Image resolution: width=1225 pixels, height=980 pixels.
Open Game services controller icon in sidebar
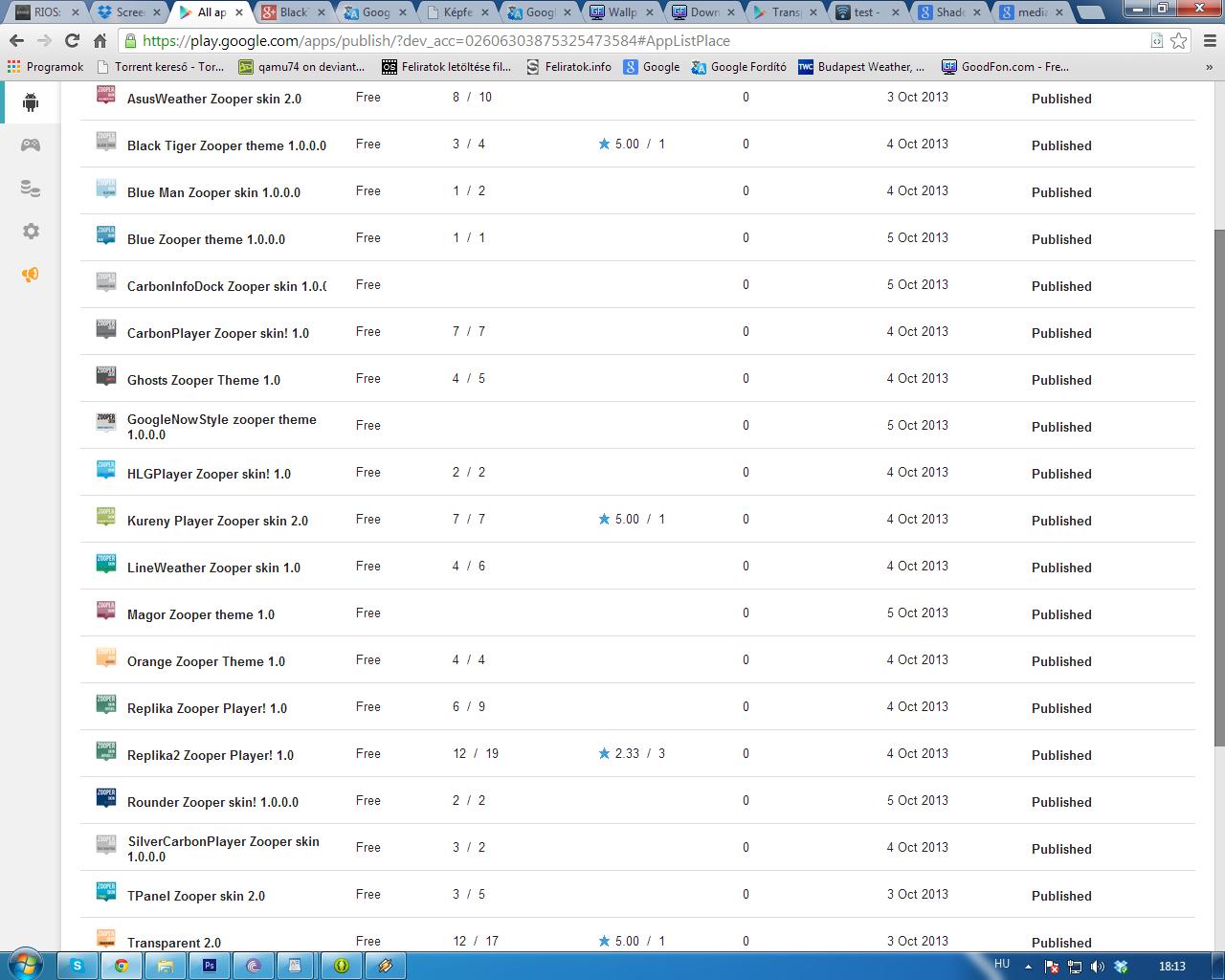click(x=31, y=145)
